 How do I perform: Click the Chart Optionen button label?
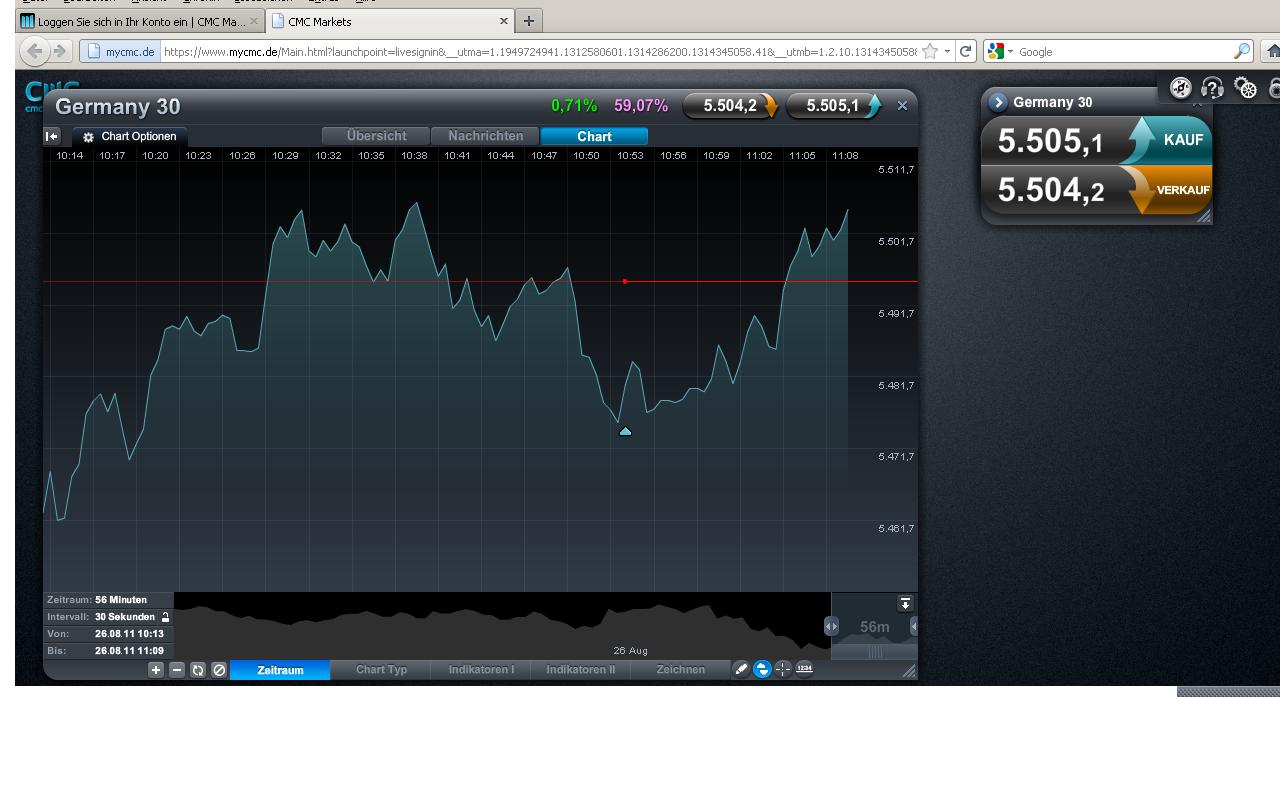pos(138,137)
